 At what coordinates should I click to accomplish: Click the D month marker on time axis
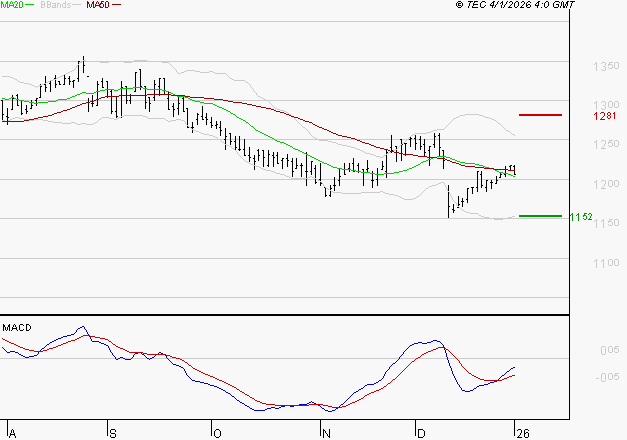[x=421, y=434]
